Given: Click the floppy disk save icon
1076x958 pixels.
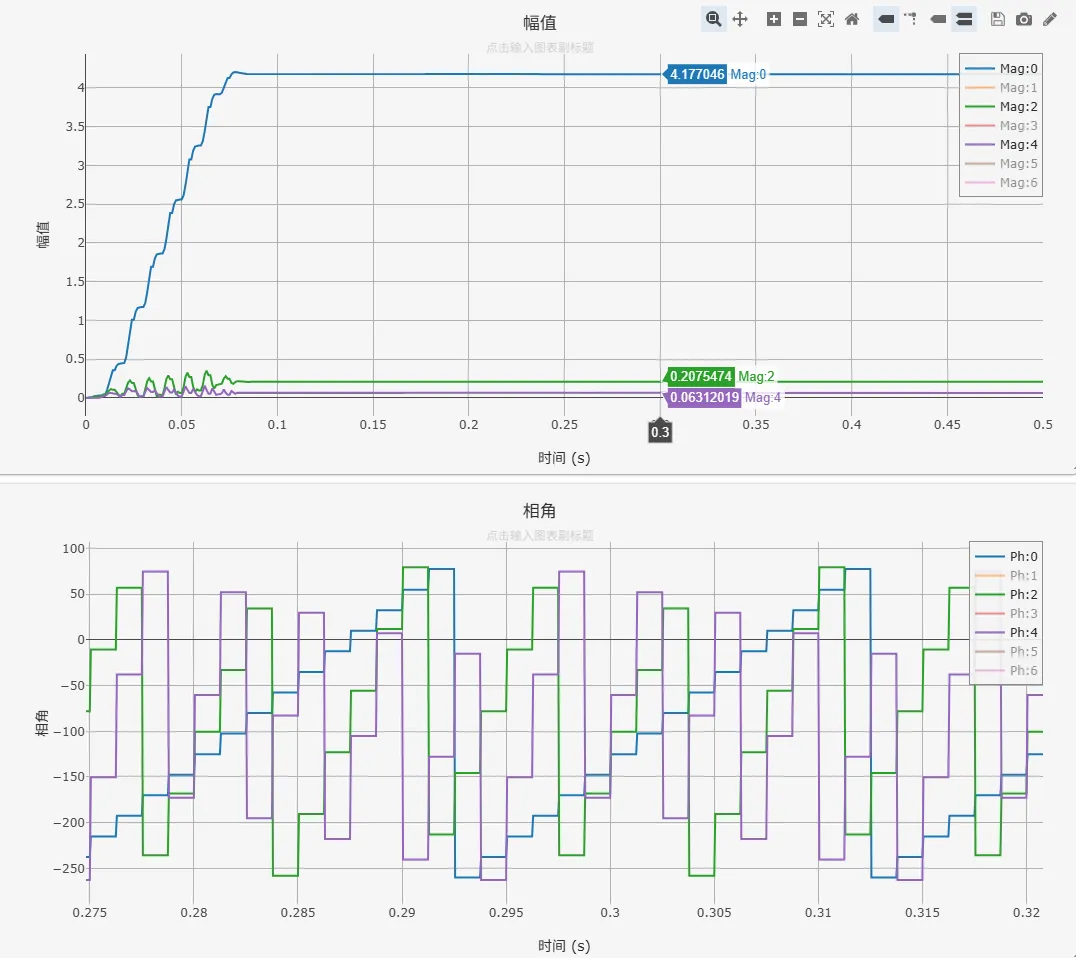Looking at the screenshot, I should [997, 19].
